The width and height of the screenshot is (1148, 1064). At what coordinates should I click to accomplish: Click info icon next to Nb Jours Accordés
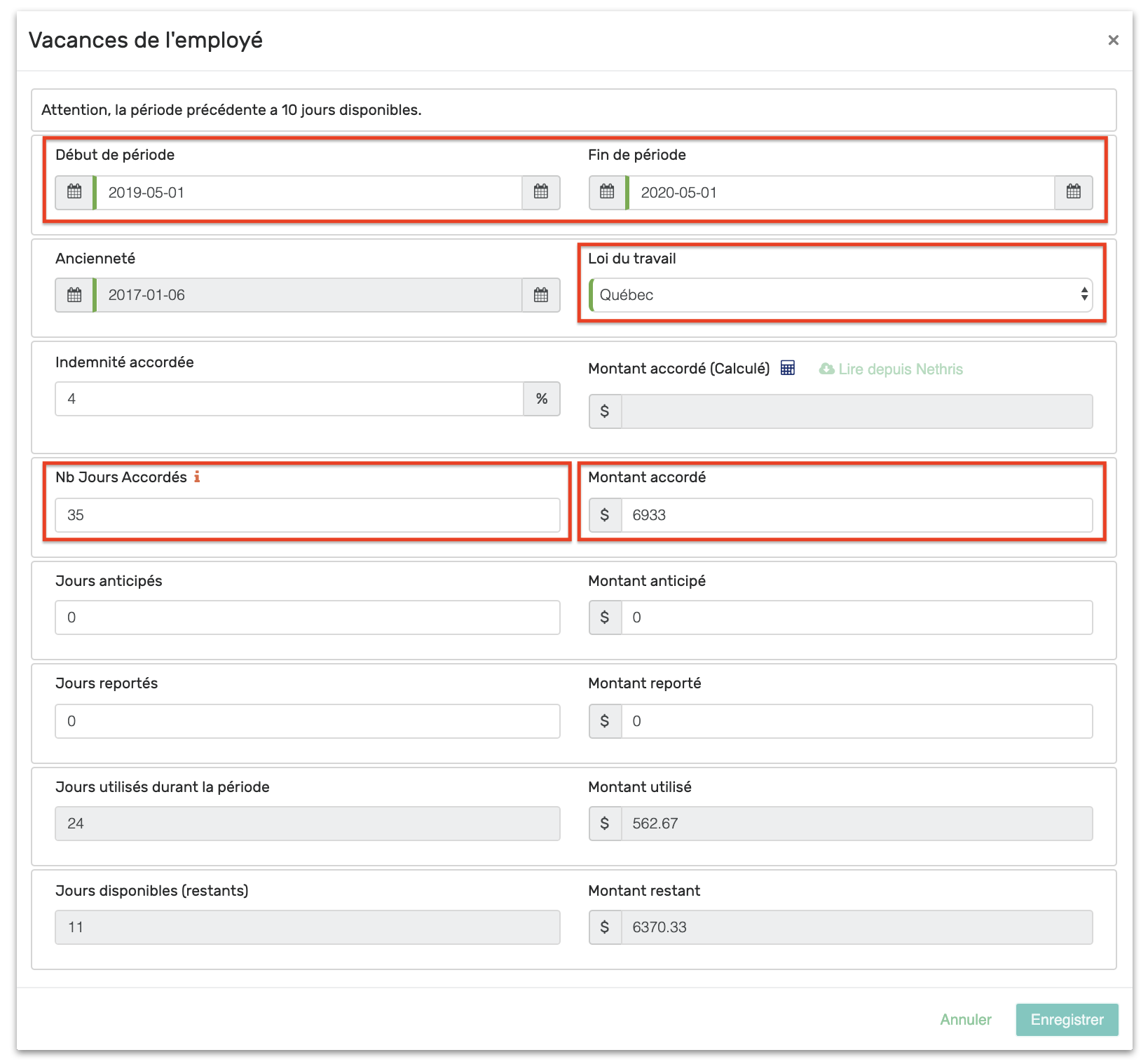tap(197, 477)
